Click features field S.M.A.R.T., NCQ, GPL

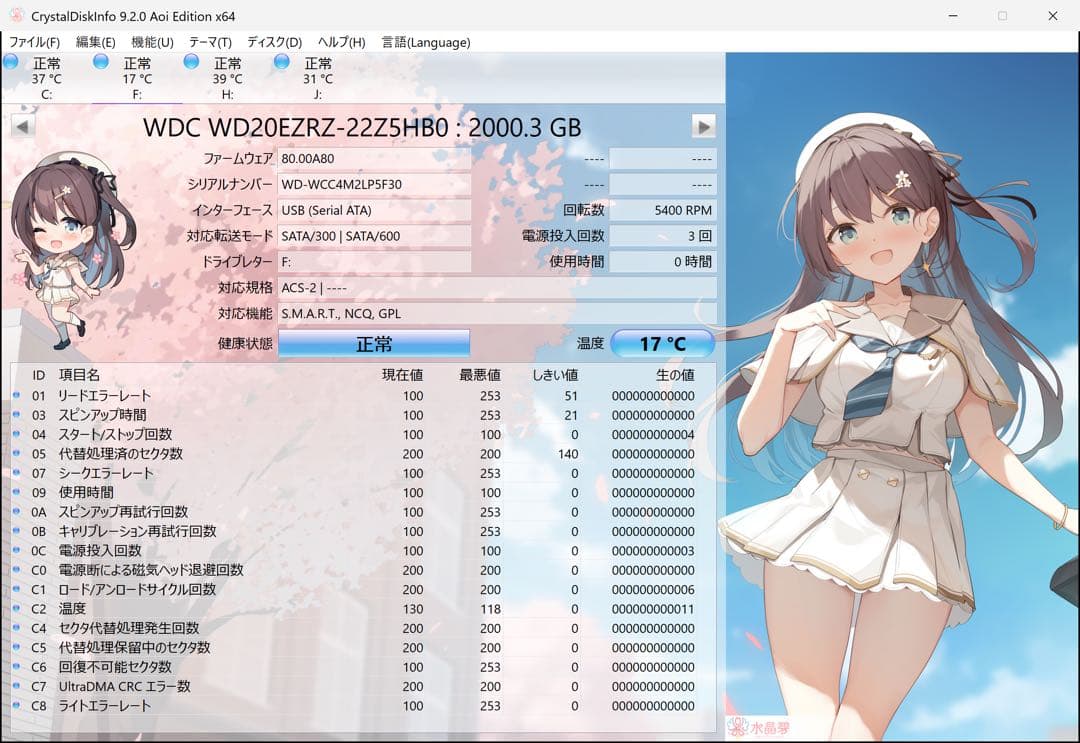click(x=497, y=314)
